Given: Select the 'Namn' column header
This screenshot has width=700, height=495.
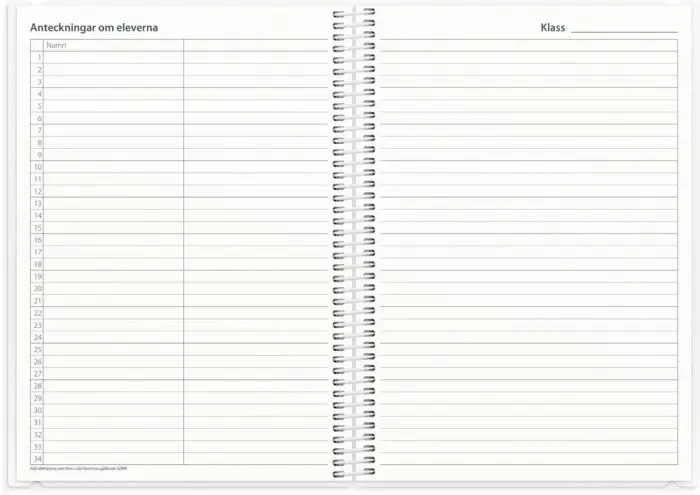Looking at the screenshot, I should (x=56, y=45).
